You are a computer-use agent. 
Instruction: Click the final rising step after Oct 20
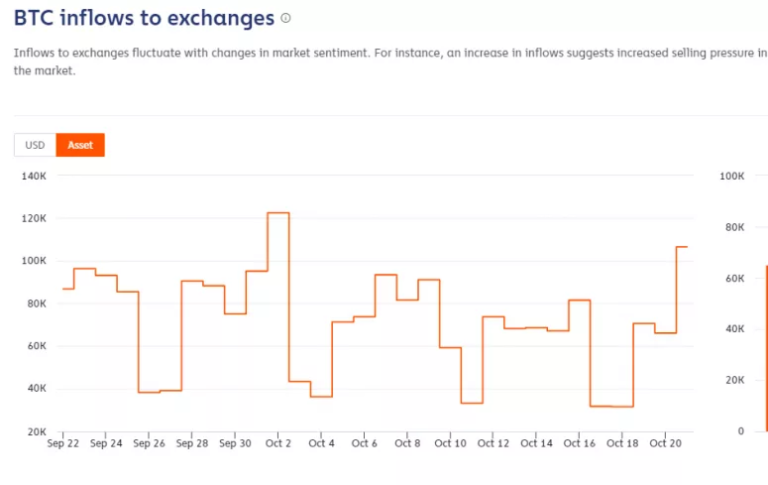(682, 247)
